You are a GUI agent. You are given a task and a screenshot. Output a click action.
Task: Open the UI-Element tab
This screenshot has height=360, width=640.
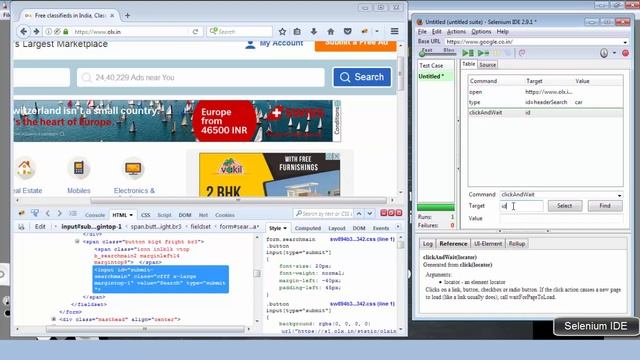488,244
